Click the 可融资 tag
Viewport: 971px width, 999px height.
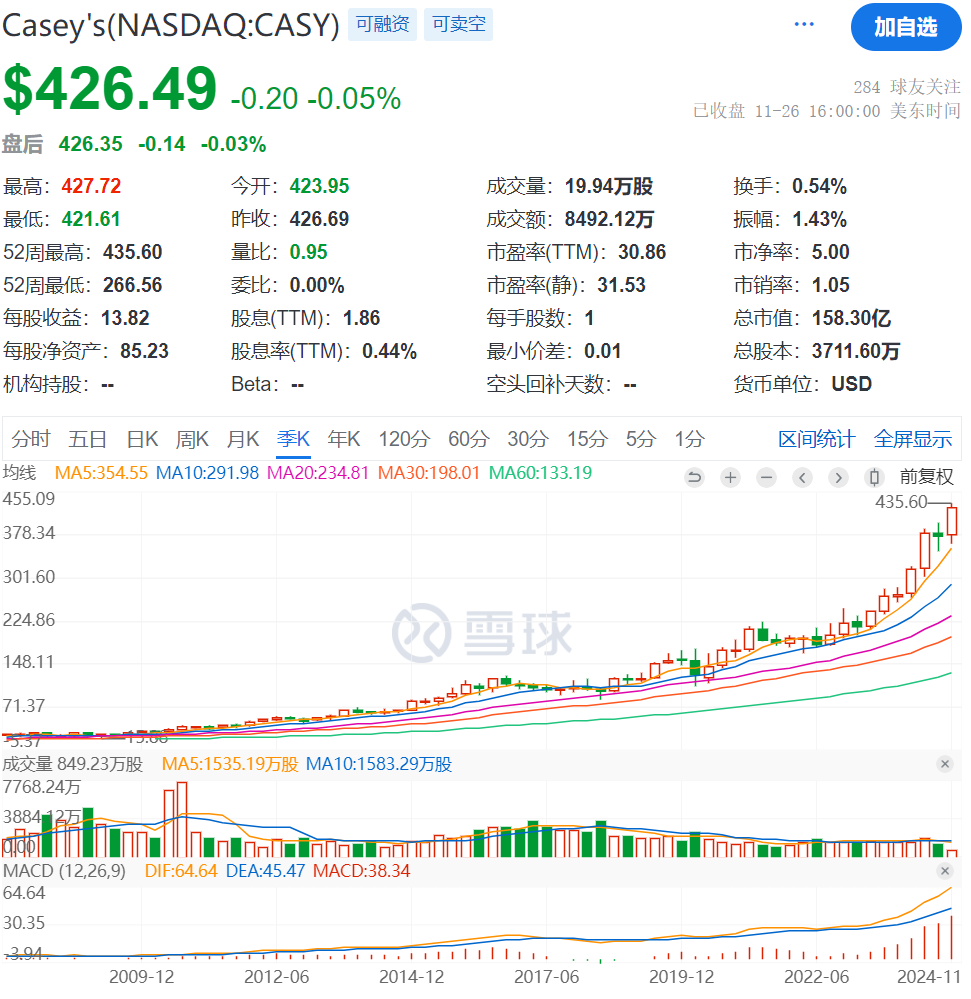383,25
